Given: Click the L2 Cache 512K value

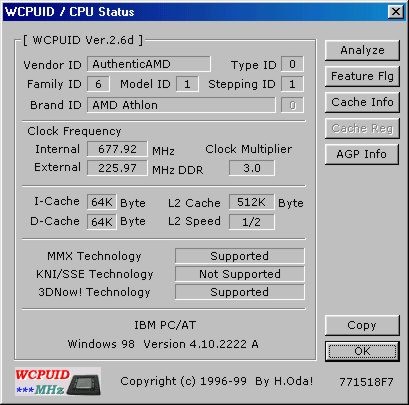Looking at the screenshot, I should tap(252, 202).
